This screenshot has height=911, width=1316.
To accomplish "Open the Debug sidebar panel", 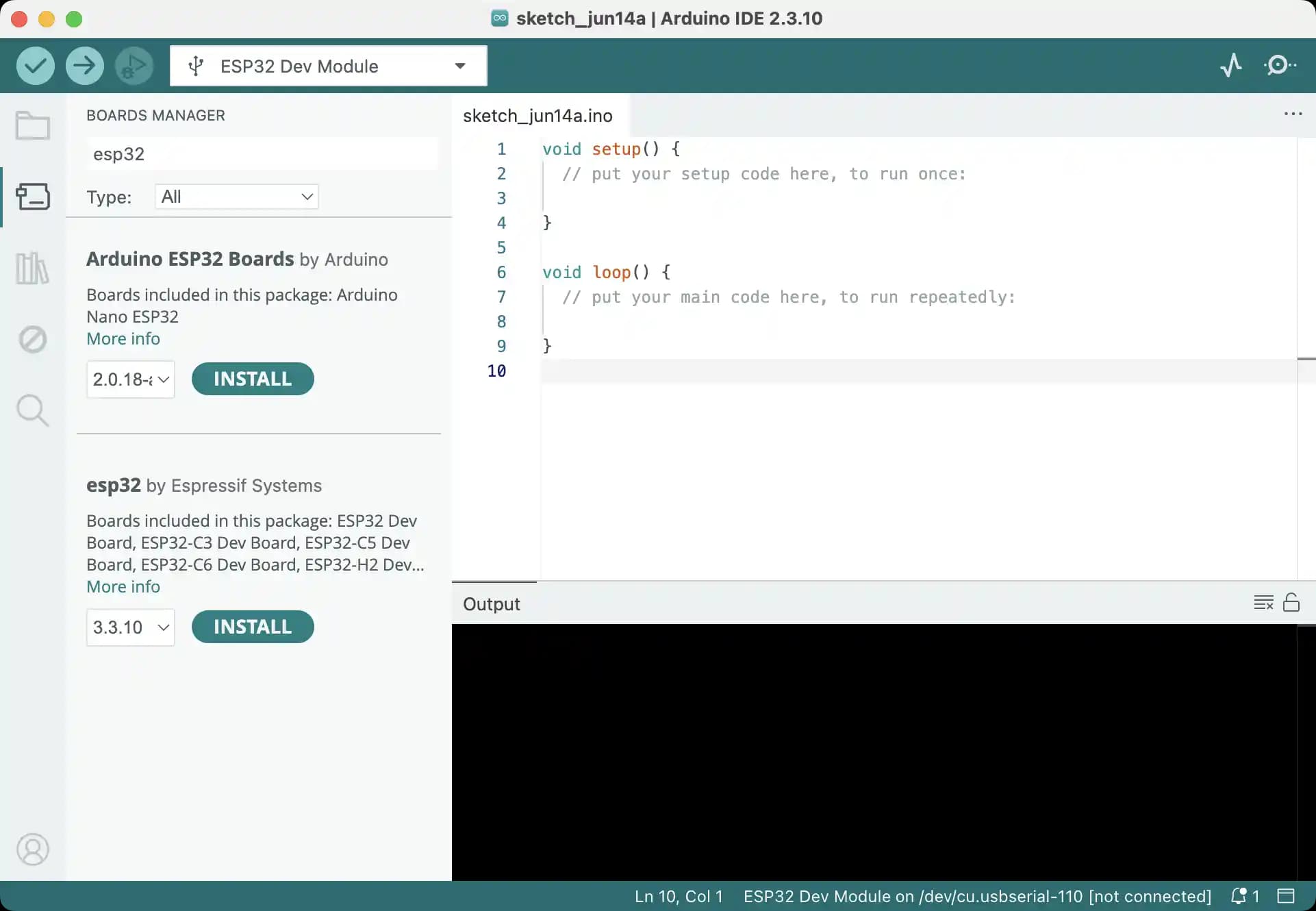I will pyautogui.click(x=33, y=339).
